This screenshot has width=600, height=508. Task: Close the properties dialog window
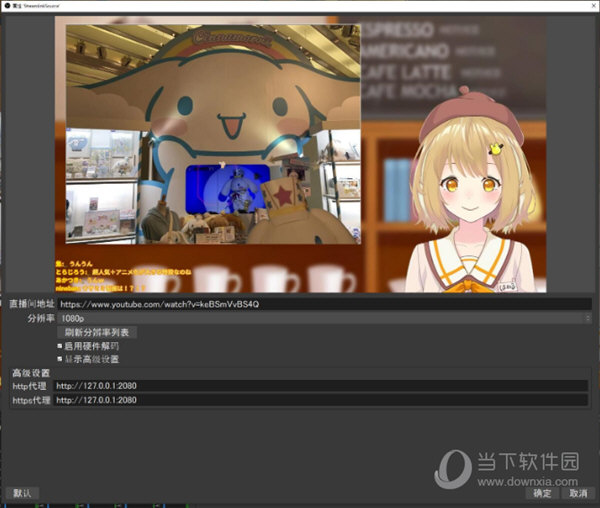[x=594, y=6]
